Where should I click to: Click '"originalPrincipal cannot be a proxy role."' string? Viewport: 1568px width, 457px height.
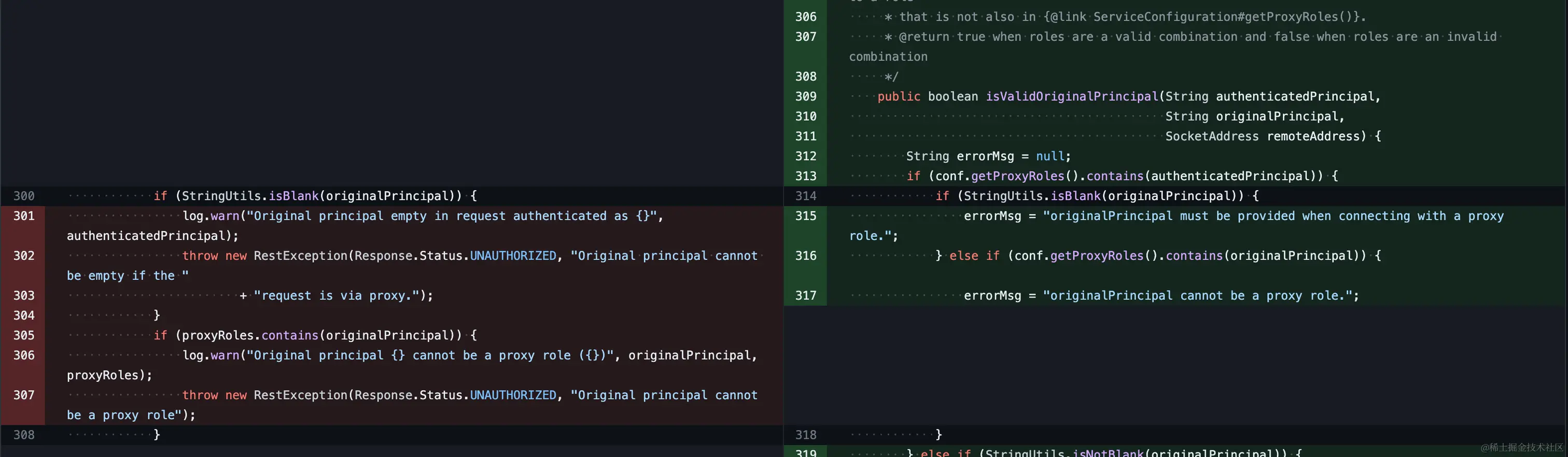click(x=1198, y=296)
